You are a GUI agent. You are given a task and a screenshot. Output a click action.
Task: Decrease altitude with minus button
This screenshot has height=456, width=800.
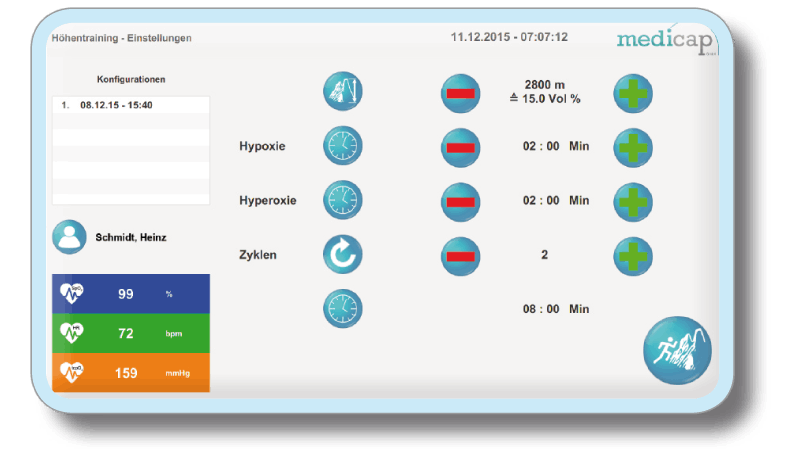tap(461, 93)
